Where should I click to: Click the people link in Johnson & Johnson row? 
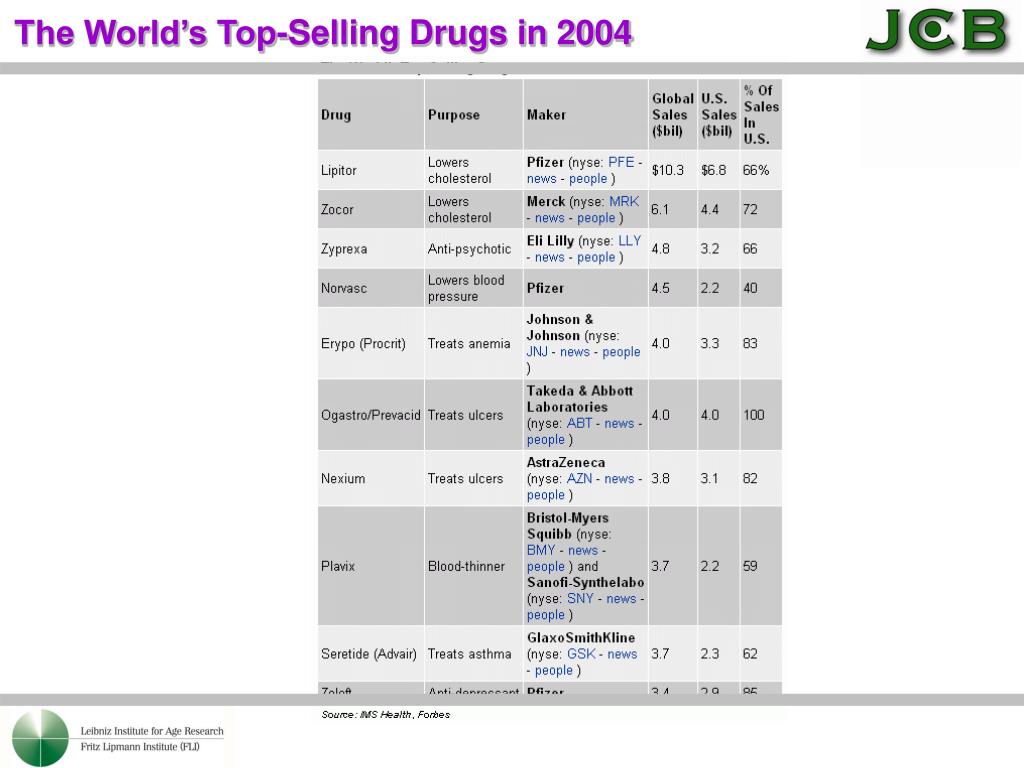[621, 351]
